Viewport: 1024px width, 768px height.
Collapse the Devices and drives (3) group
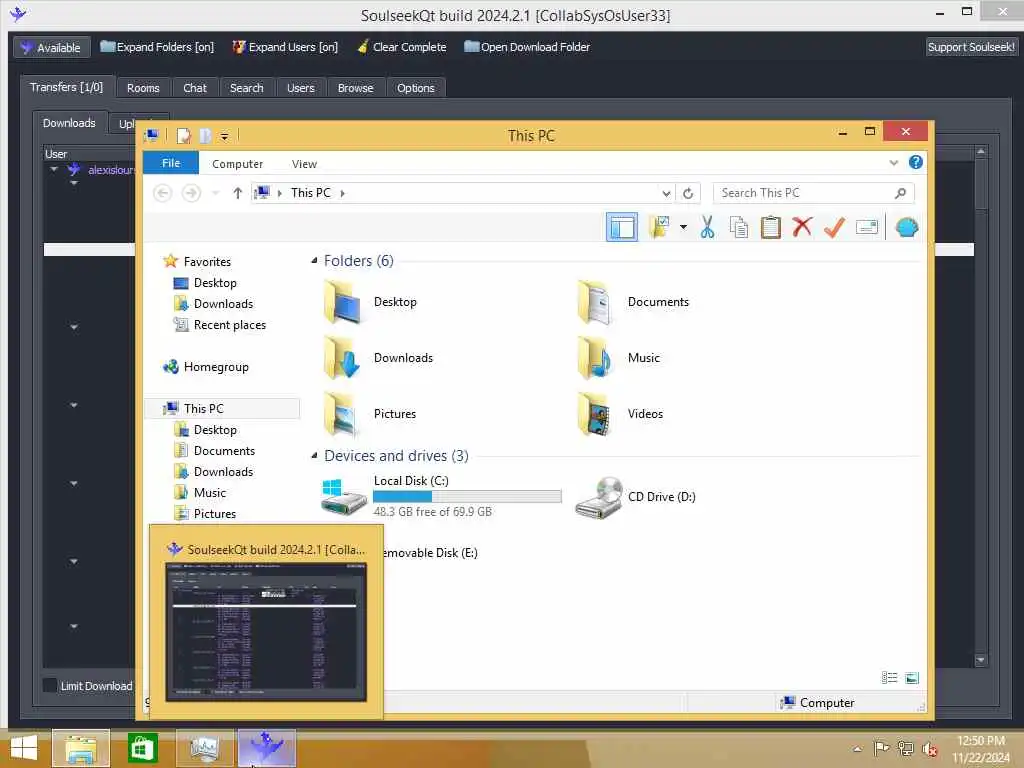coord(314,456)
